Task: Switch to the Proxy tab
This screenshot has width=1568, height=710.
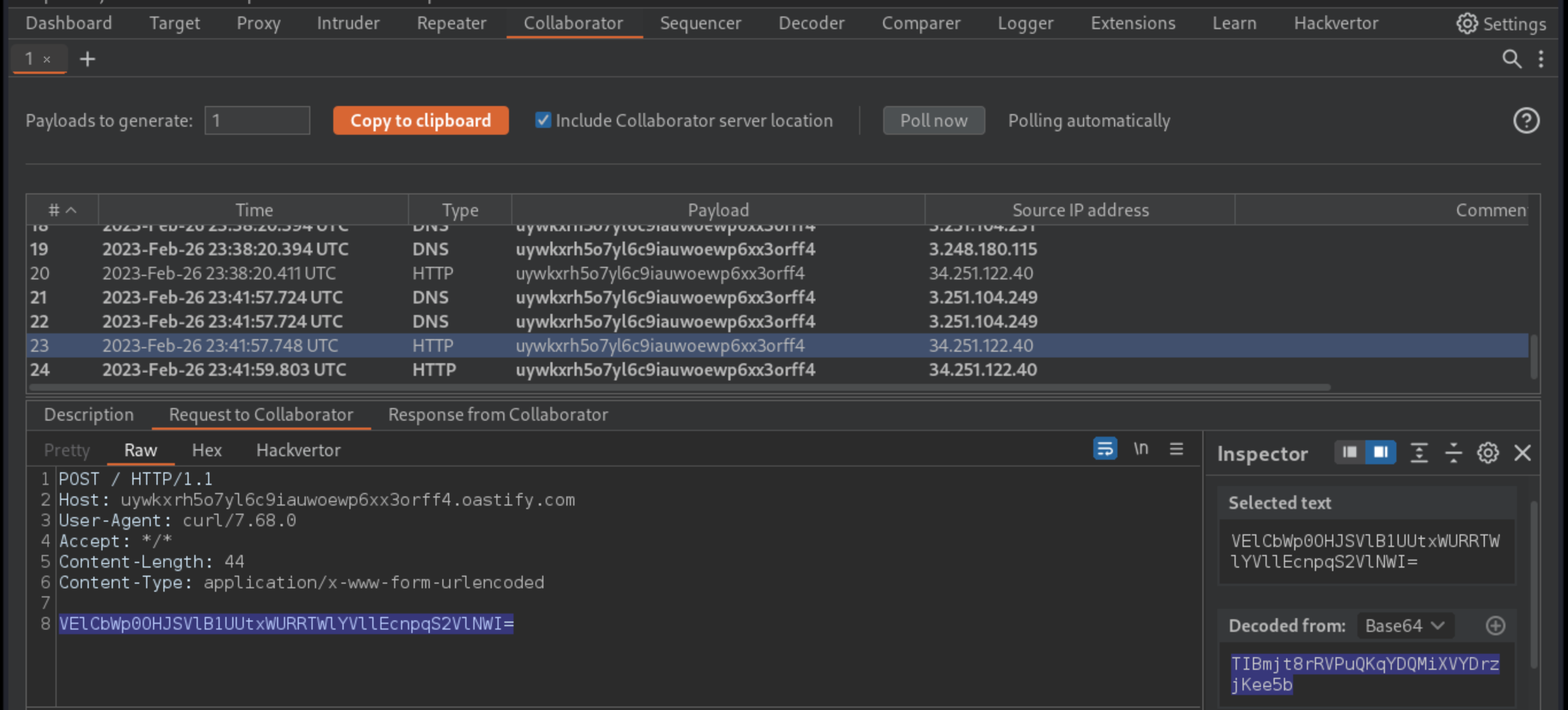Action: coord(258,23)
